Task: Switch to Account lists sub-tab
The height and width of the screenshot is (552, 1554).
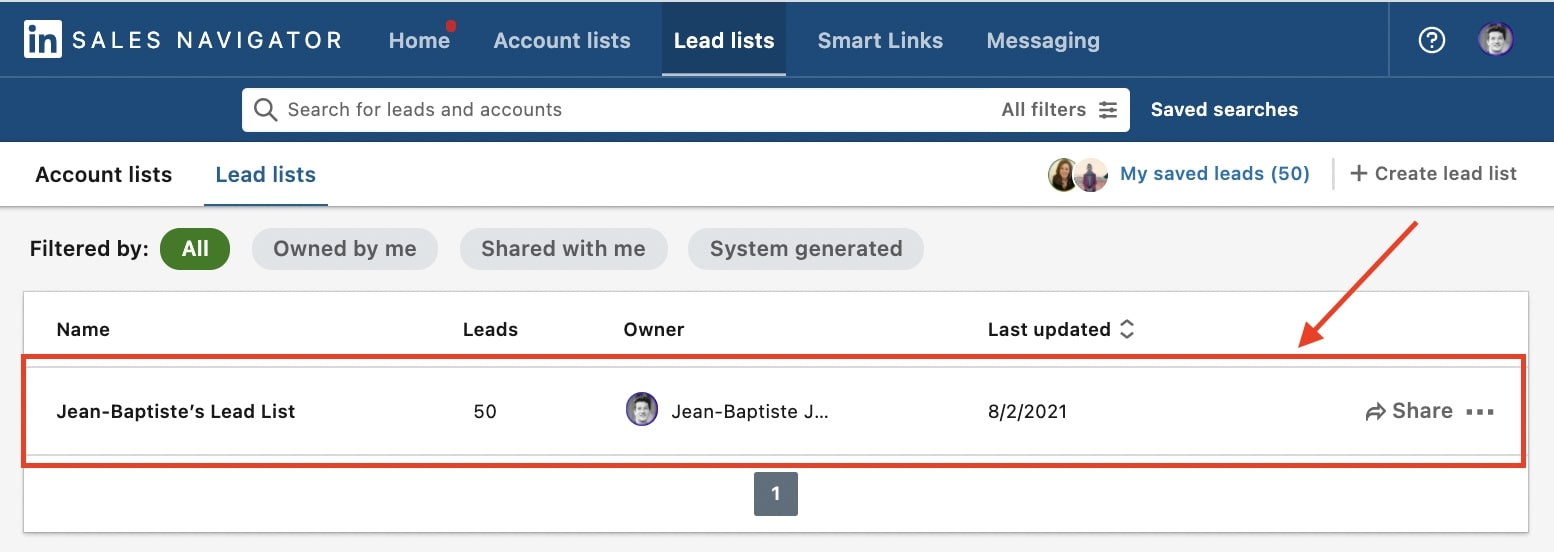Action: coord(104,175)
